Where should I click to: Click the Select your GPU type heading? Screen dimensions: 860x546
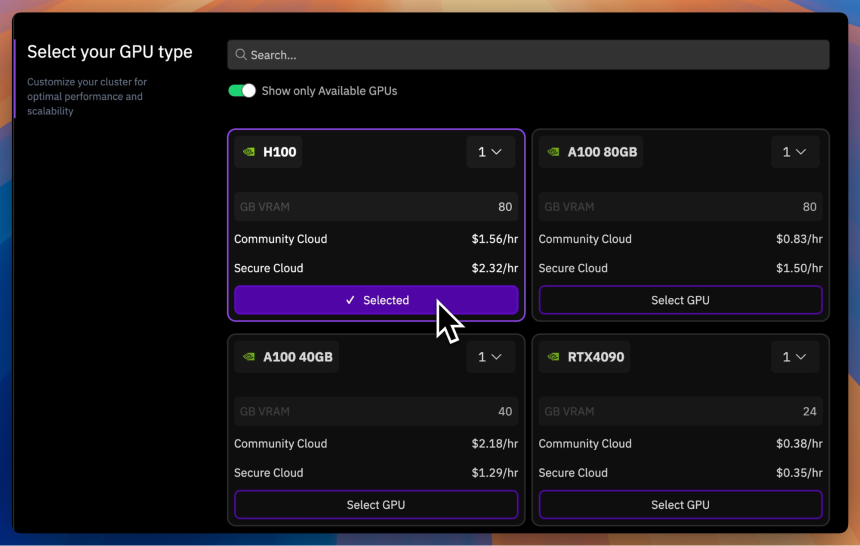110,52
